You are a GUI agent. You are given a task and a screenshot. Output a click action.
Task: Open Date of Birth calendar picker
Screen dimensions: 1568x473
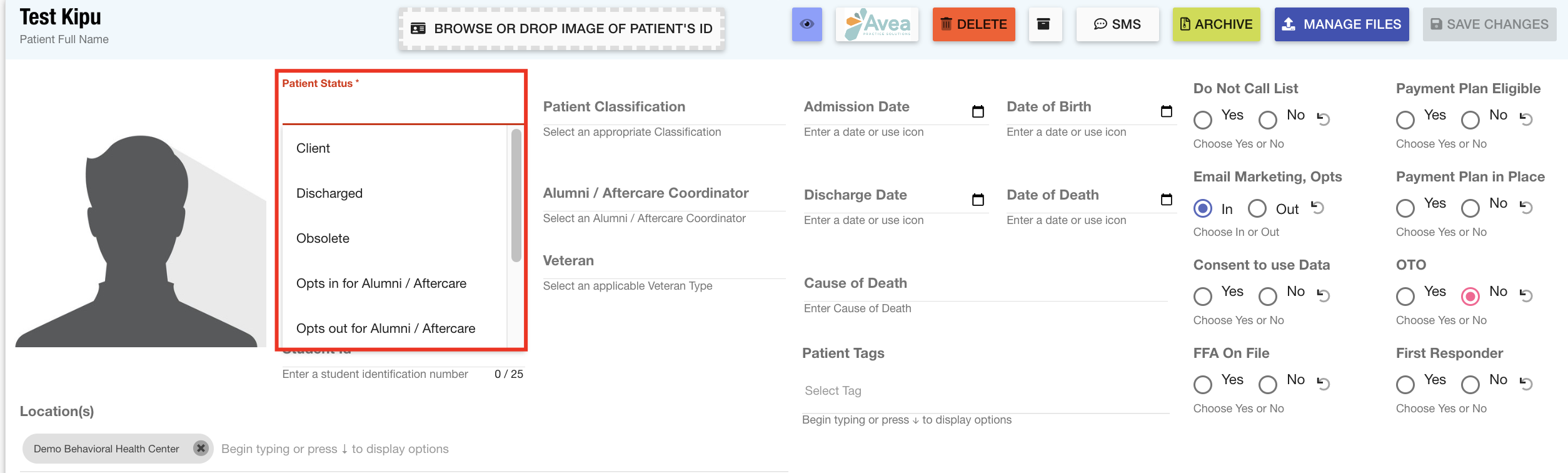point(1166,111)
